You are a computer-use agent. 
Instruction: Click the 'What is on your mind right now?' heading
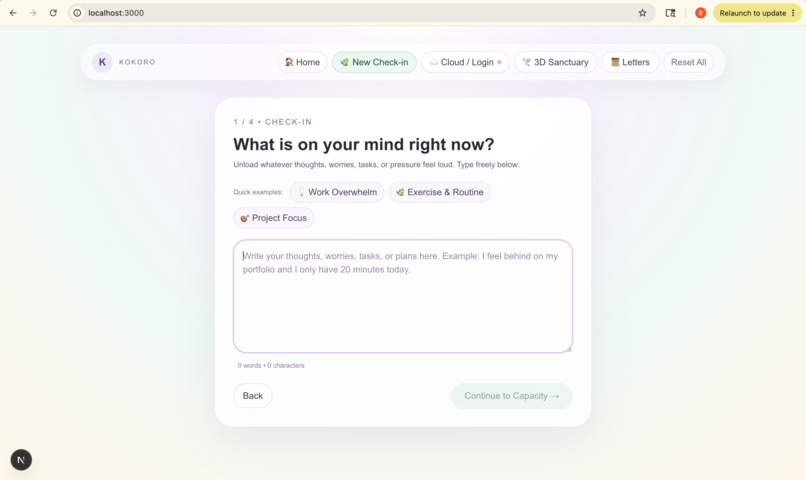[363, 144]
